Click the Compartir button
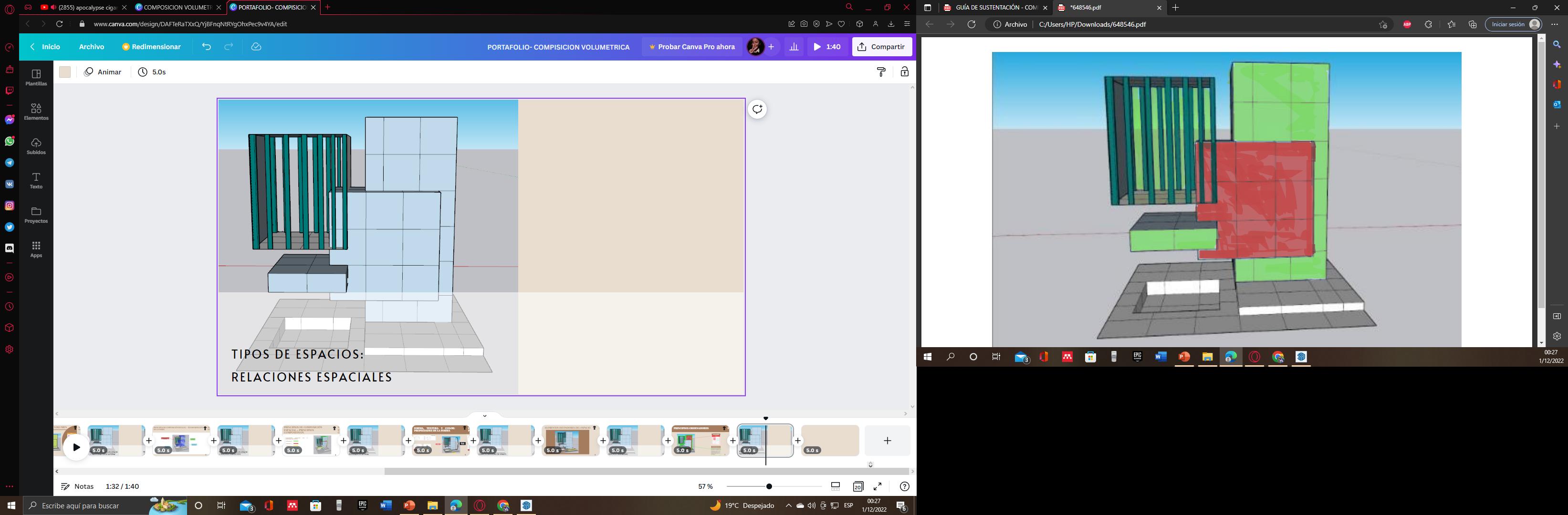Screen dimensions: 1568x515 pos(881,47)
